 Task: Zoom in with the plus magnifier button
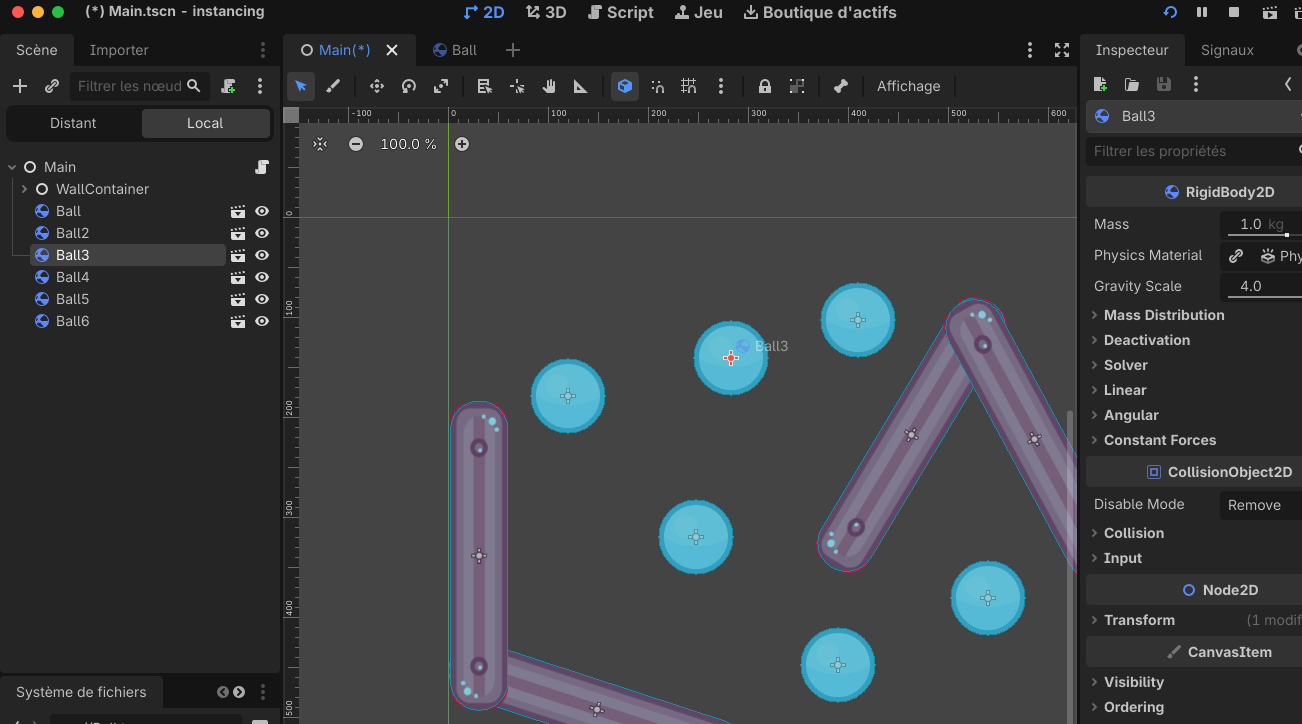pos(462,144)
